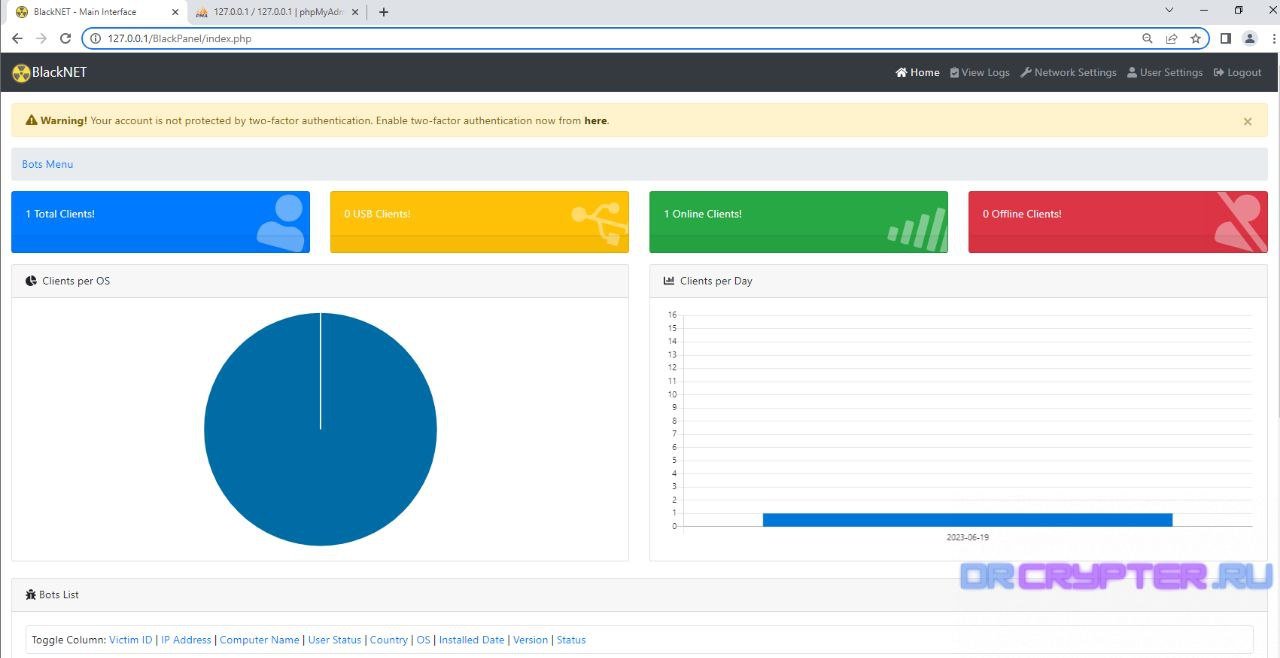
Task: Switch to the phpMyAdmin tab
Action: point(275,12)
